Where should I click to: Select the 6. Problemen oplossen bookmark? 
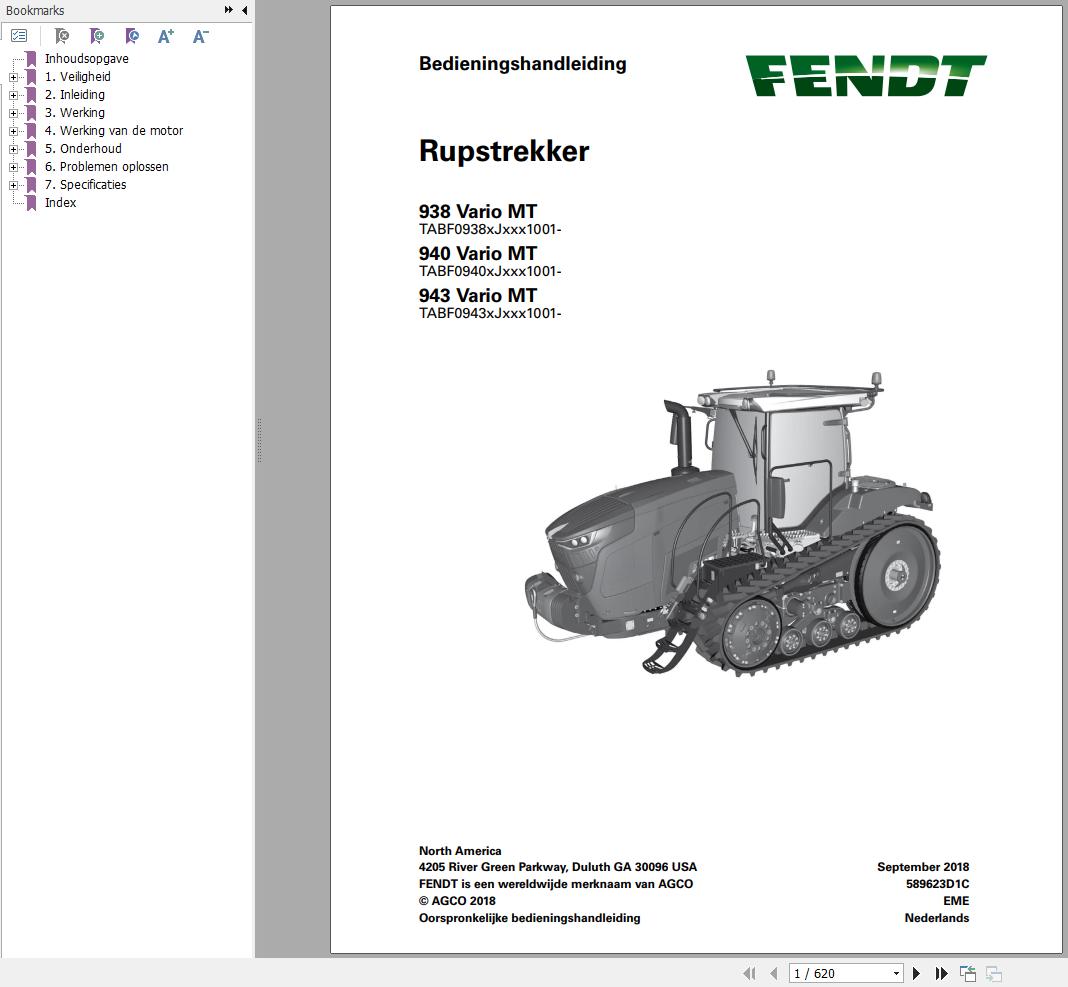[106, 166]
